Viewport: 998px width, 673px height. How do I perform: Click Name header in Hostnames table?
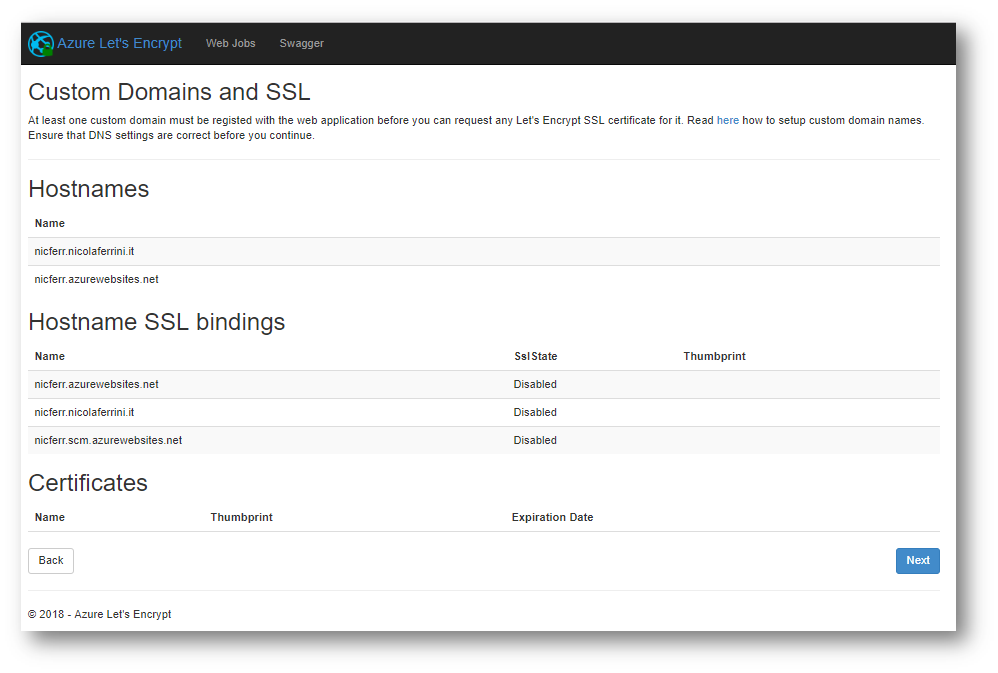50,223
